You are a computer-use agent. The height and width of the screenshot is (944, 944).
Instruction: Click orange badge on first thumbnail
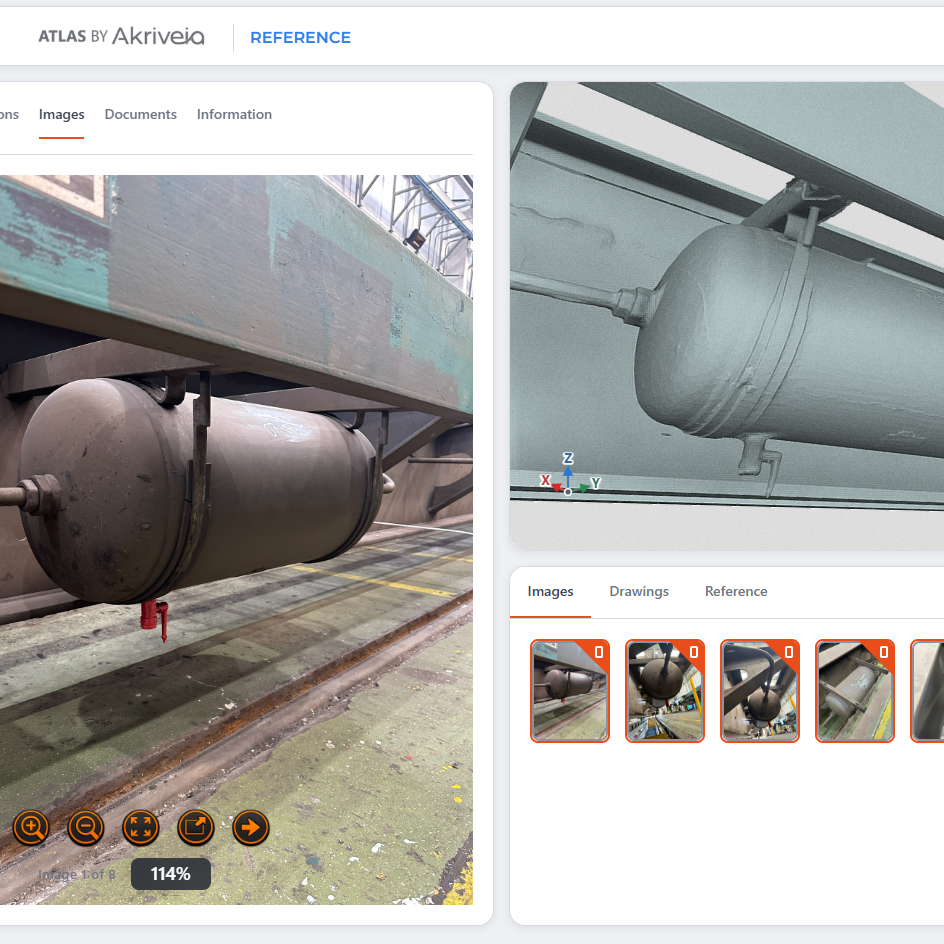[x=597, y=653]
